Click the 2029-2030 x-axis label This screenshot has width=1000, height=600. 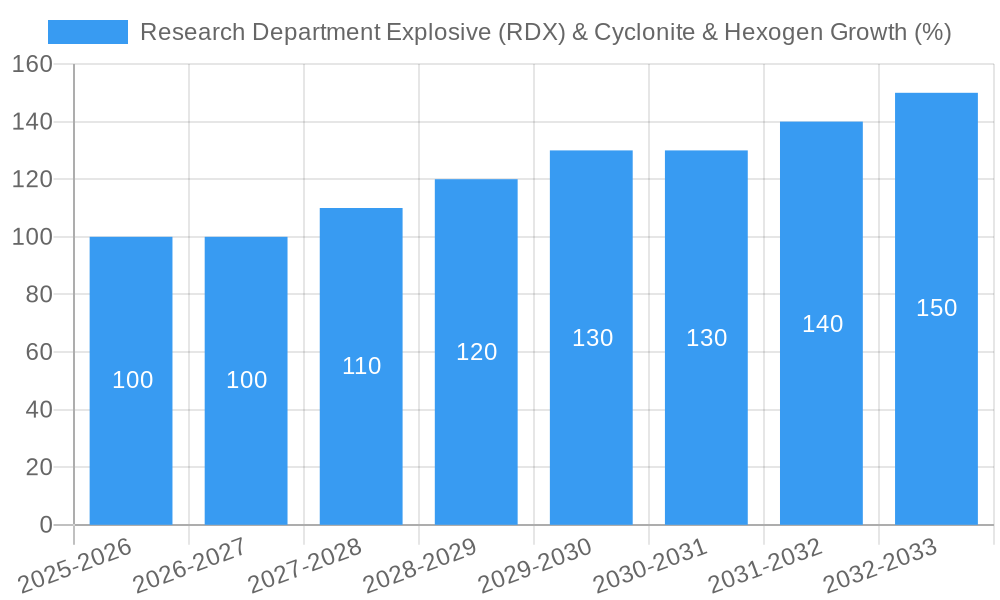536,565
